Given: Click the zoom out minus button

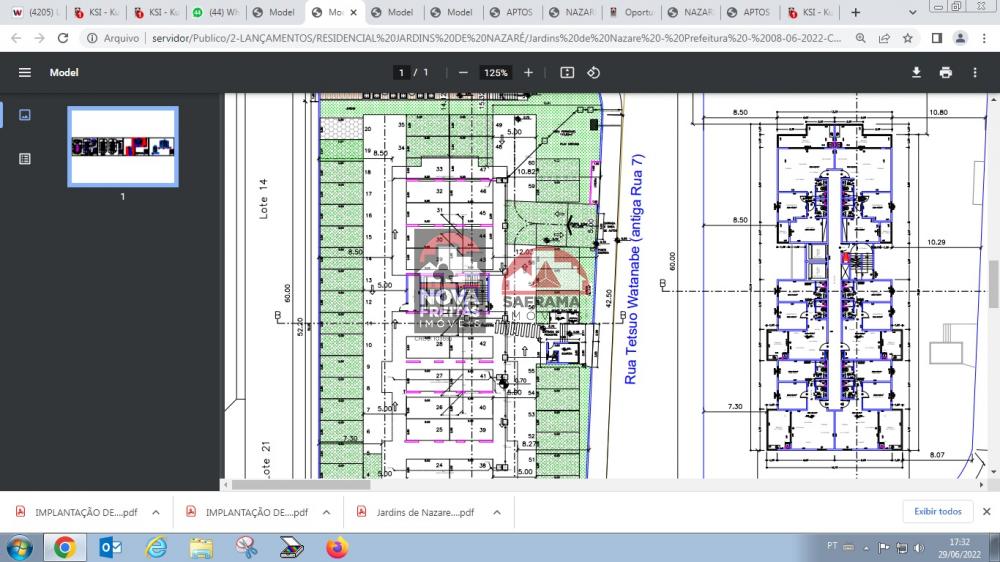Looking at the screenshot, I should (463, 73).
